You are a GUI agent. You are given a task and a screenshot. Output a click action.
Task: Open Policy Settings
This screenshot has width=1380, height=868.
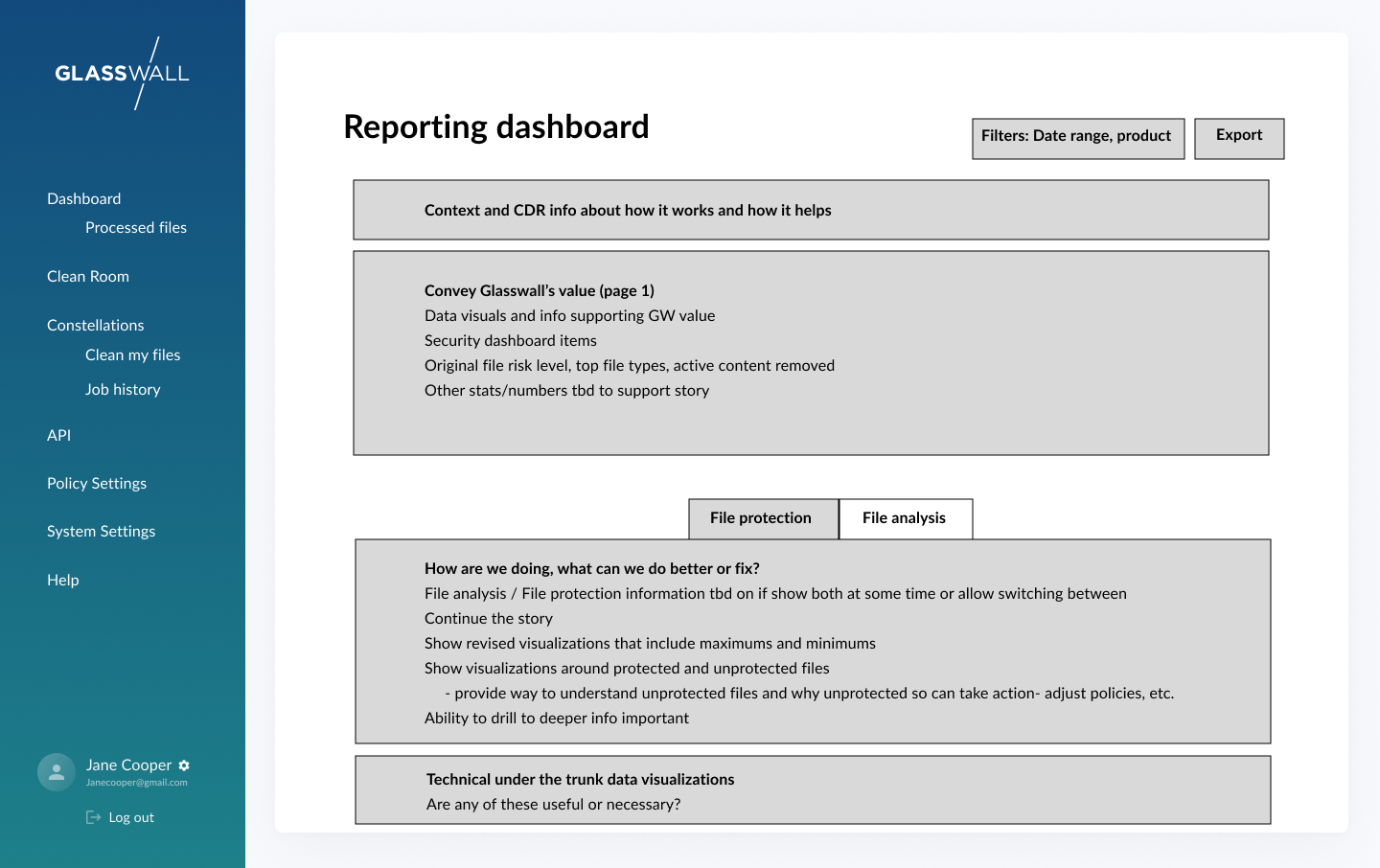[x=97, y=484]
